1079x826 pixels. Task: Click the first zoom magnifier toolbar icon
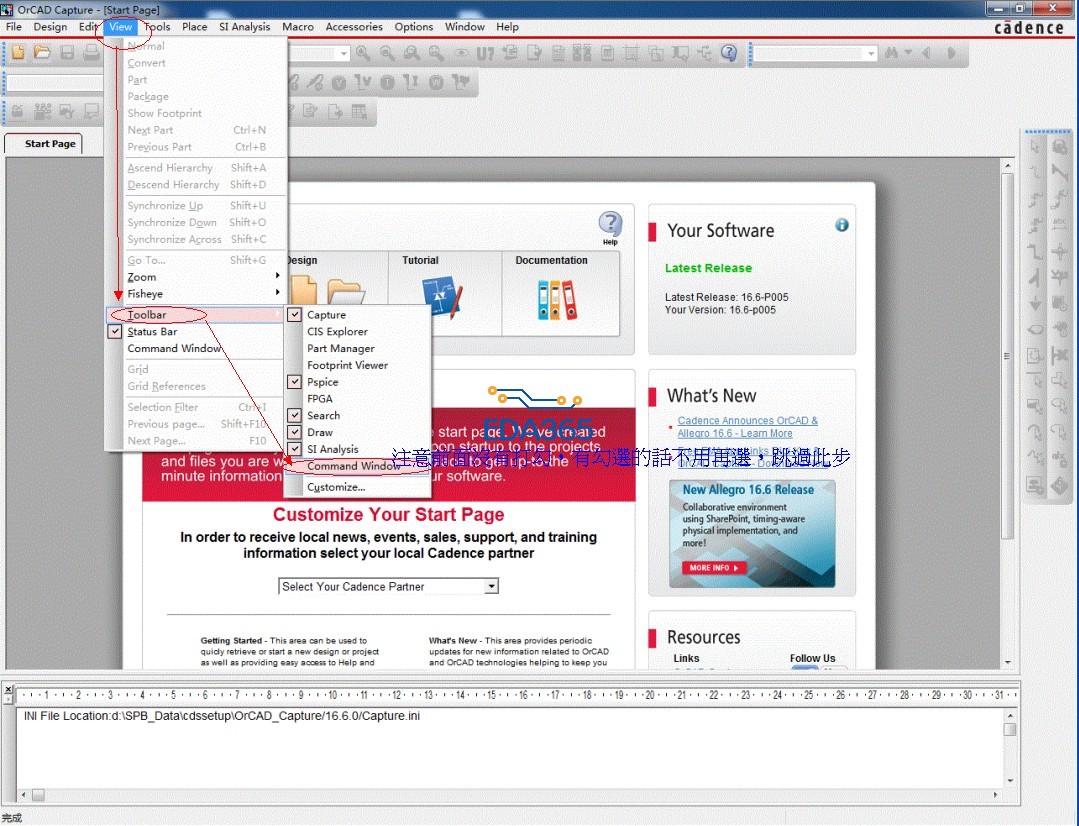(363, 53)
